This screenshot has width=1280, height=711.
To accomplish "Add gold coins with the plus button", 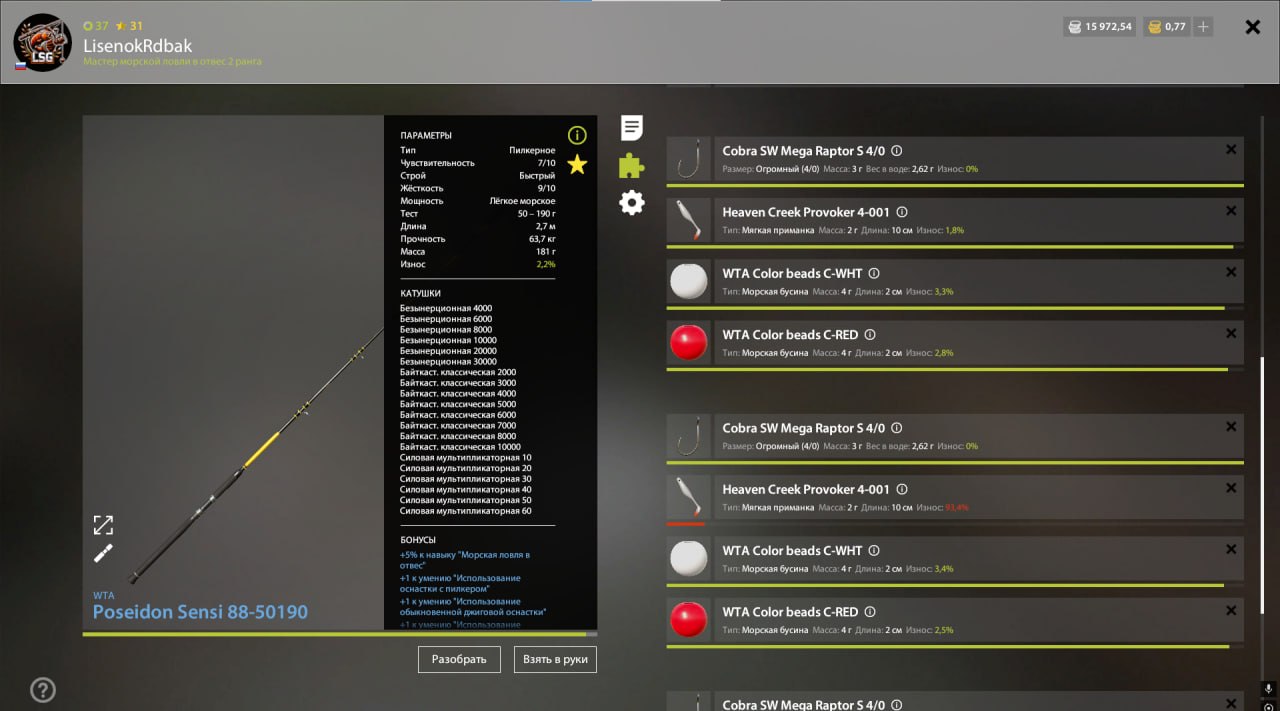I will click(x=1203, y=27).
